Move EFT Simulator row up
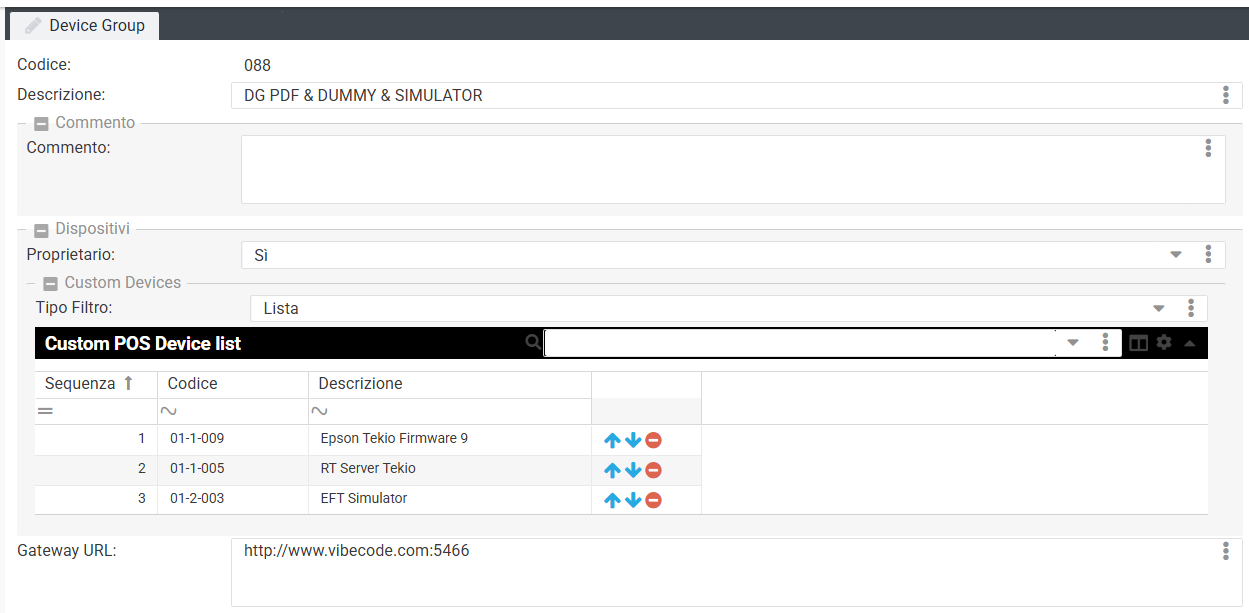The image size is (1249, 613). click(612, 500)
